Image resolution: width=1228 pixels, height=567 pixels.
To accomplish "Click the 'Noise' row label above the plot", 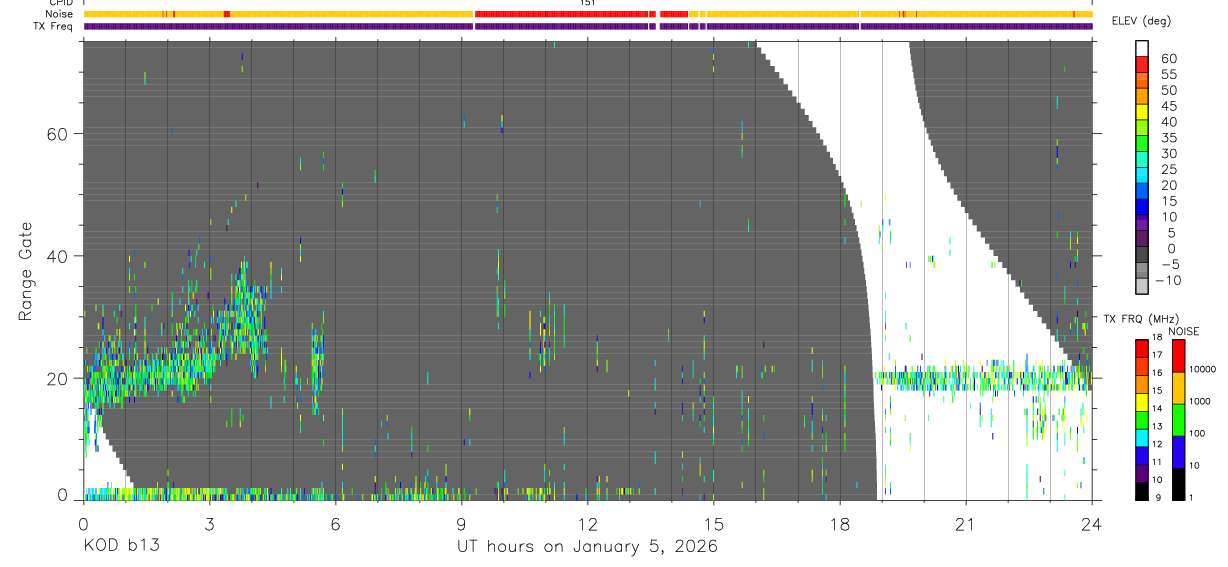I will (60, 14).
